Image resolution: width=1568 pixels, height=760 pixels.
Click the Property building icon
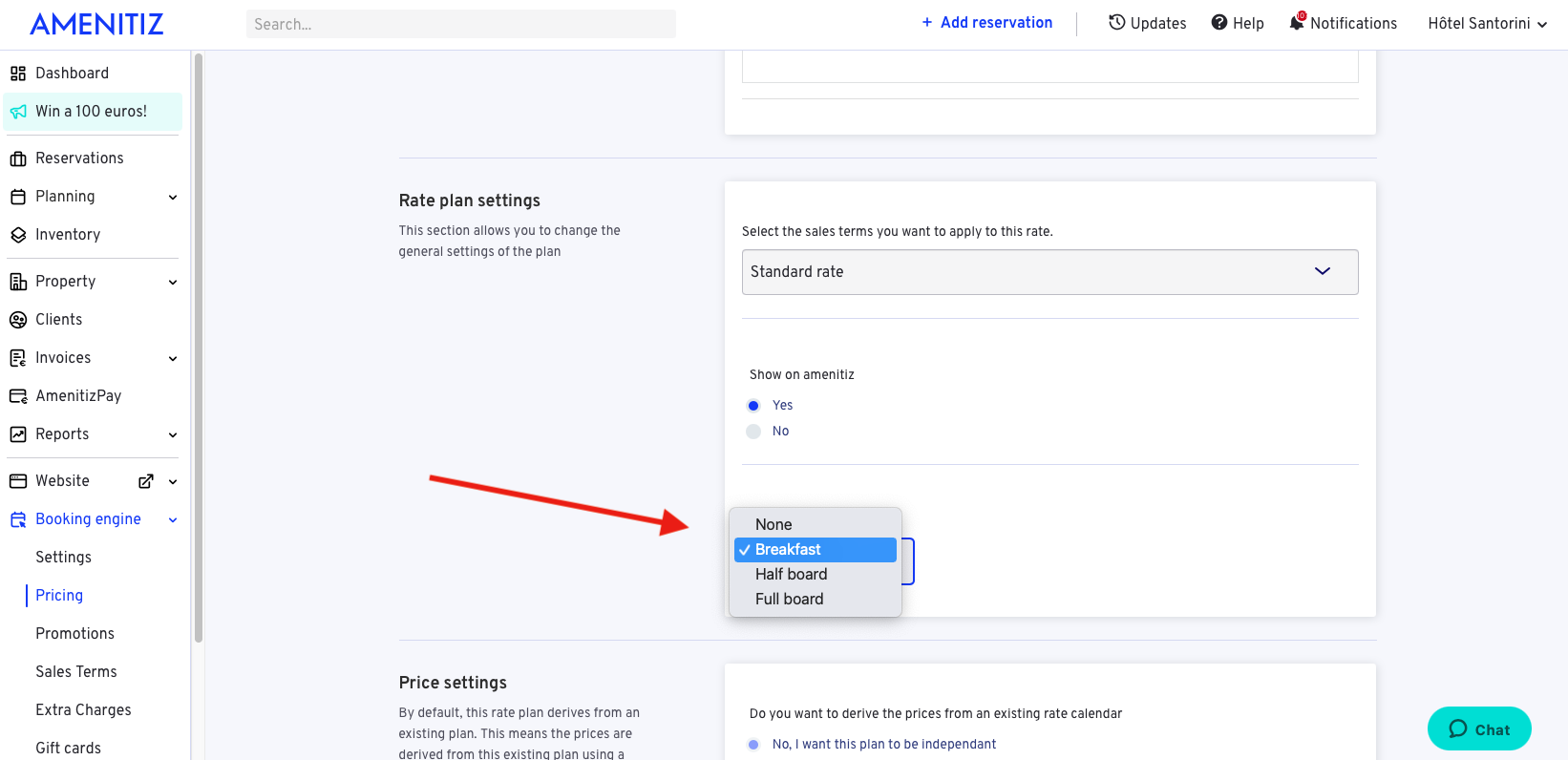coord(18,282)
